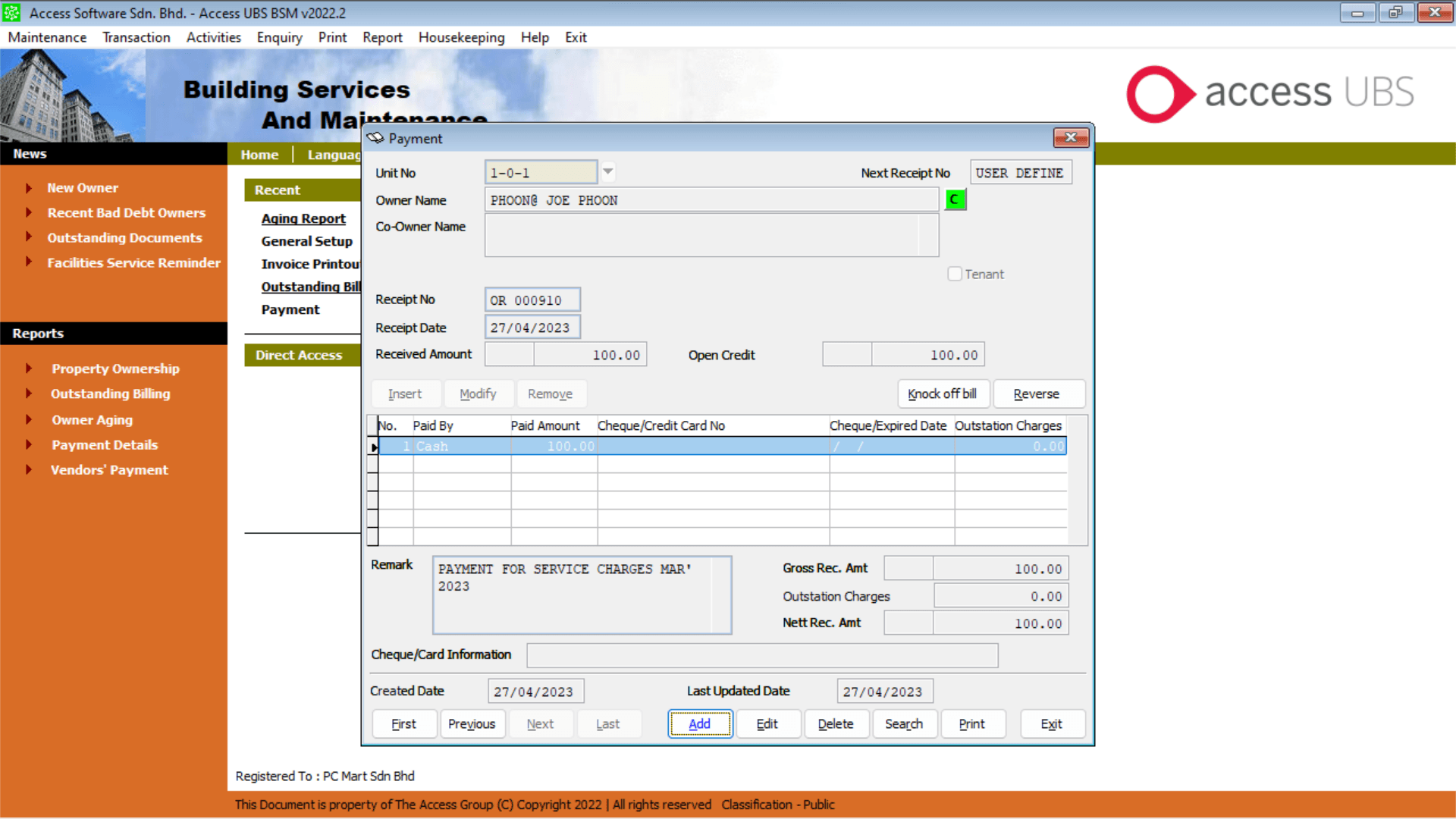
Task: Open the Aging Report link
Action: [303, 218]
